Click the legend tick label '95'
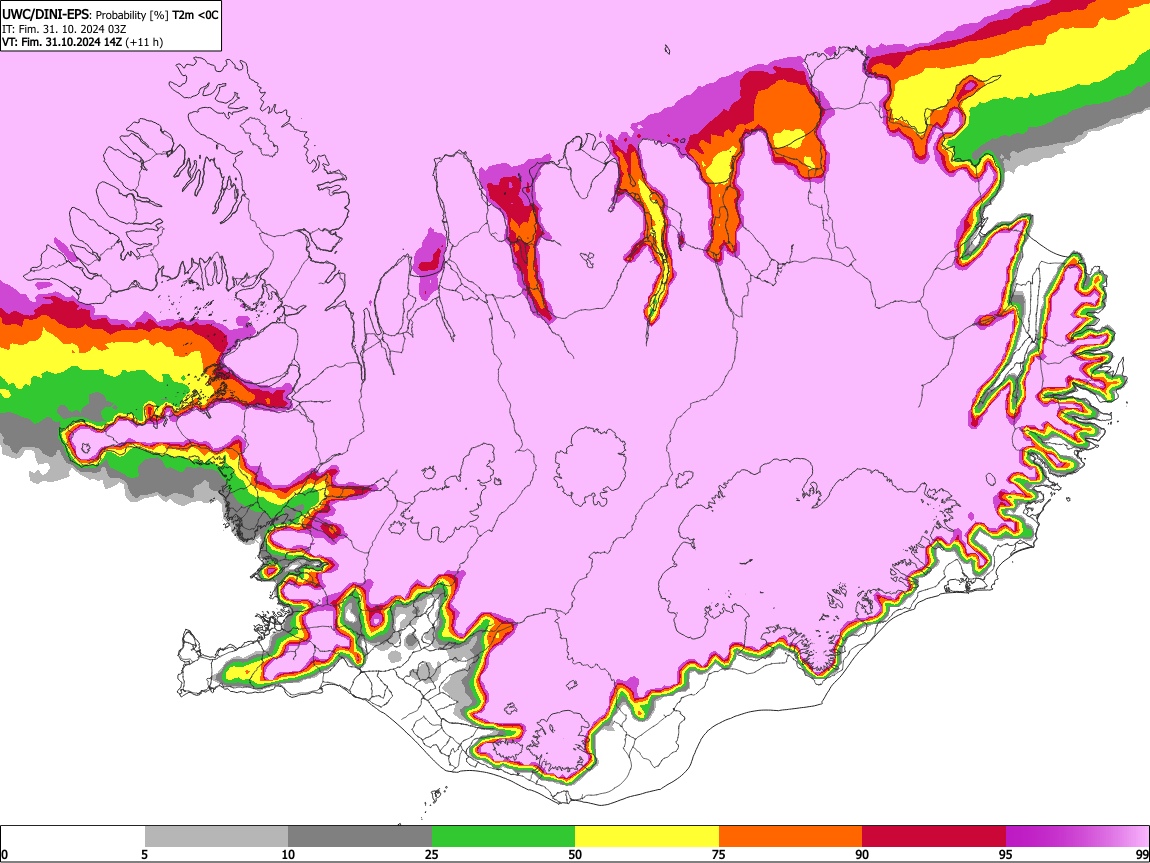 point(1006,854)
